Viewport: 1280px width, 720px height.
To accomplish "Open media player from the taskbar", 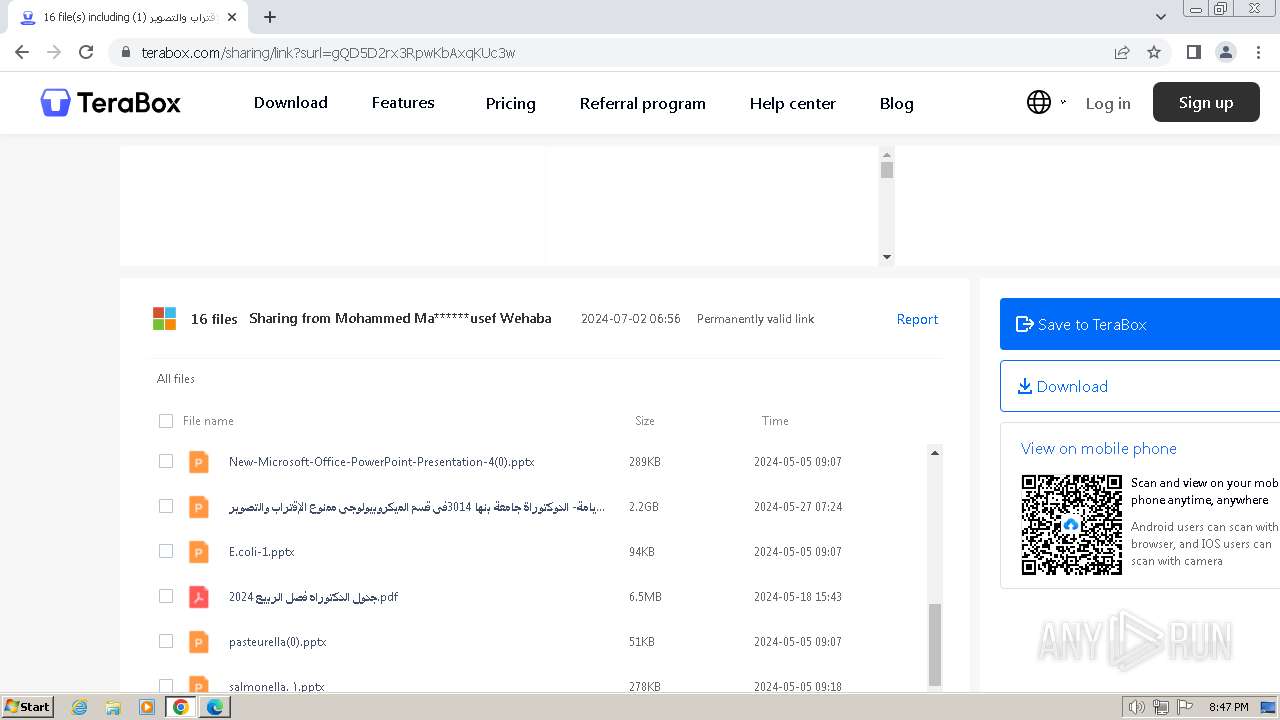I will [147, 707].
